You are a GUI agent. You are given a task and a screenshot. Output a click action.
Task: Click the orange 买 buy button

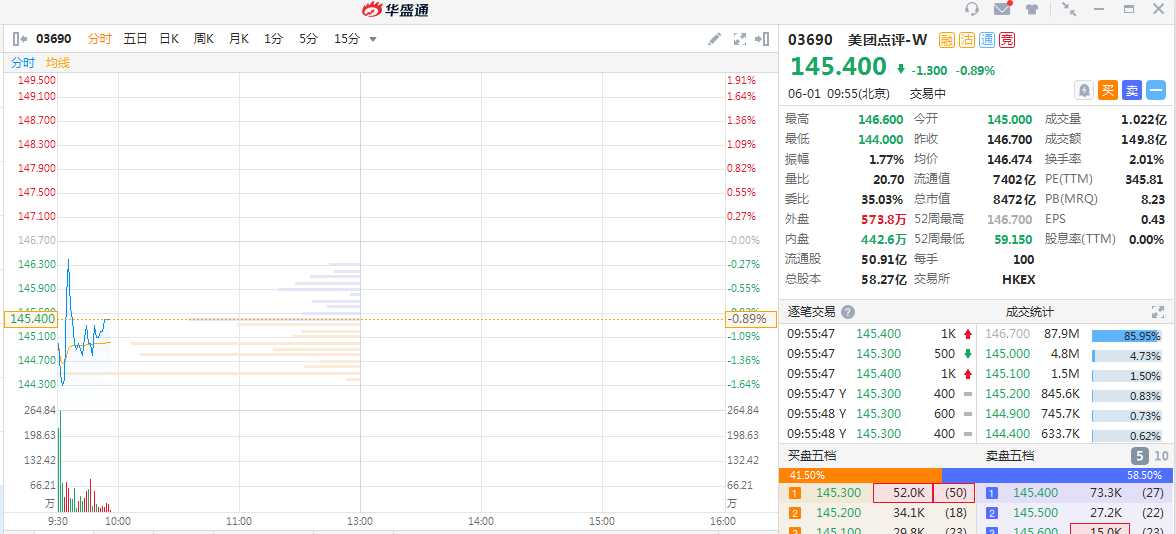pos(1108,91)
